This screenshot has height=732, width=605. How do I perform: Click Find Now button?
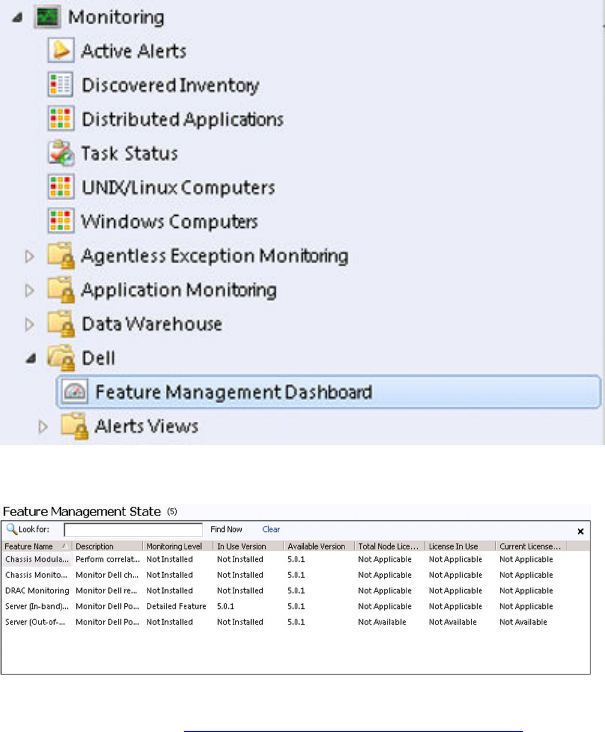point(226,529)
